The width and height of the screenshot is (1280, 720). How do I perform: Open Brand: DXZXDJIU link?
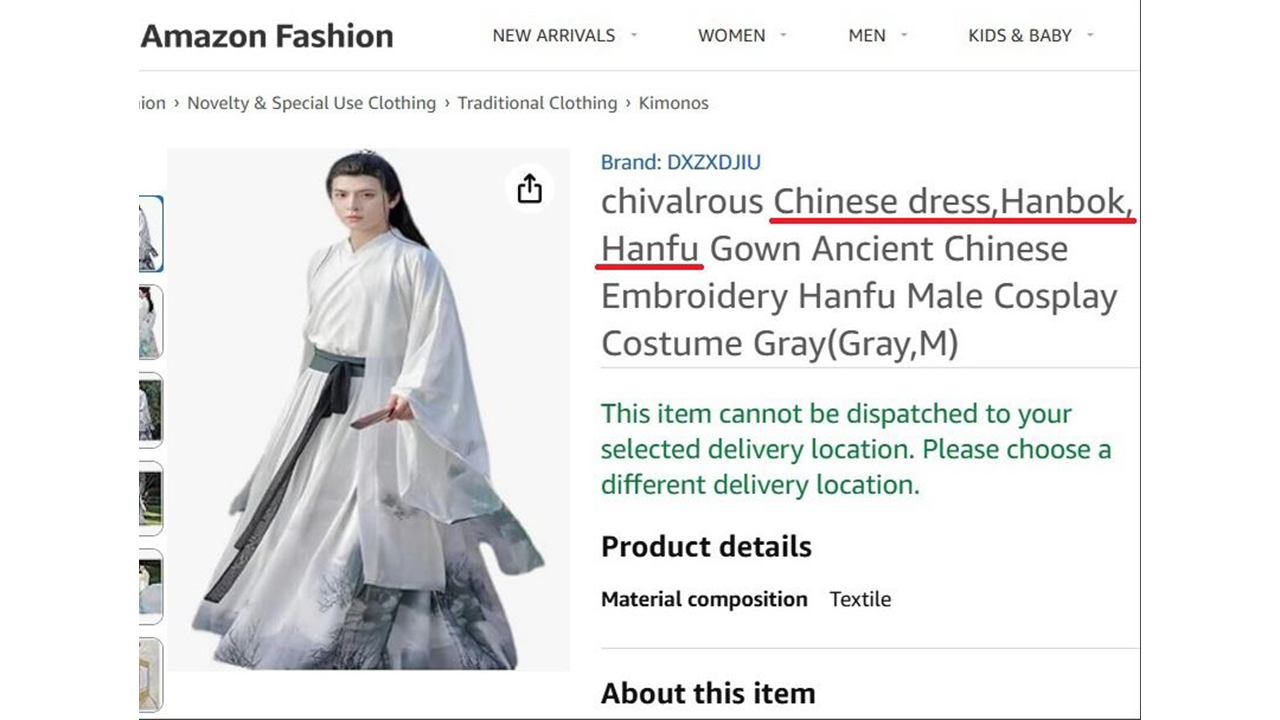pyautogui.click(x=681, y=162)
